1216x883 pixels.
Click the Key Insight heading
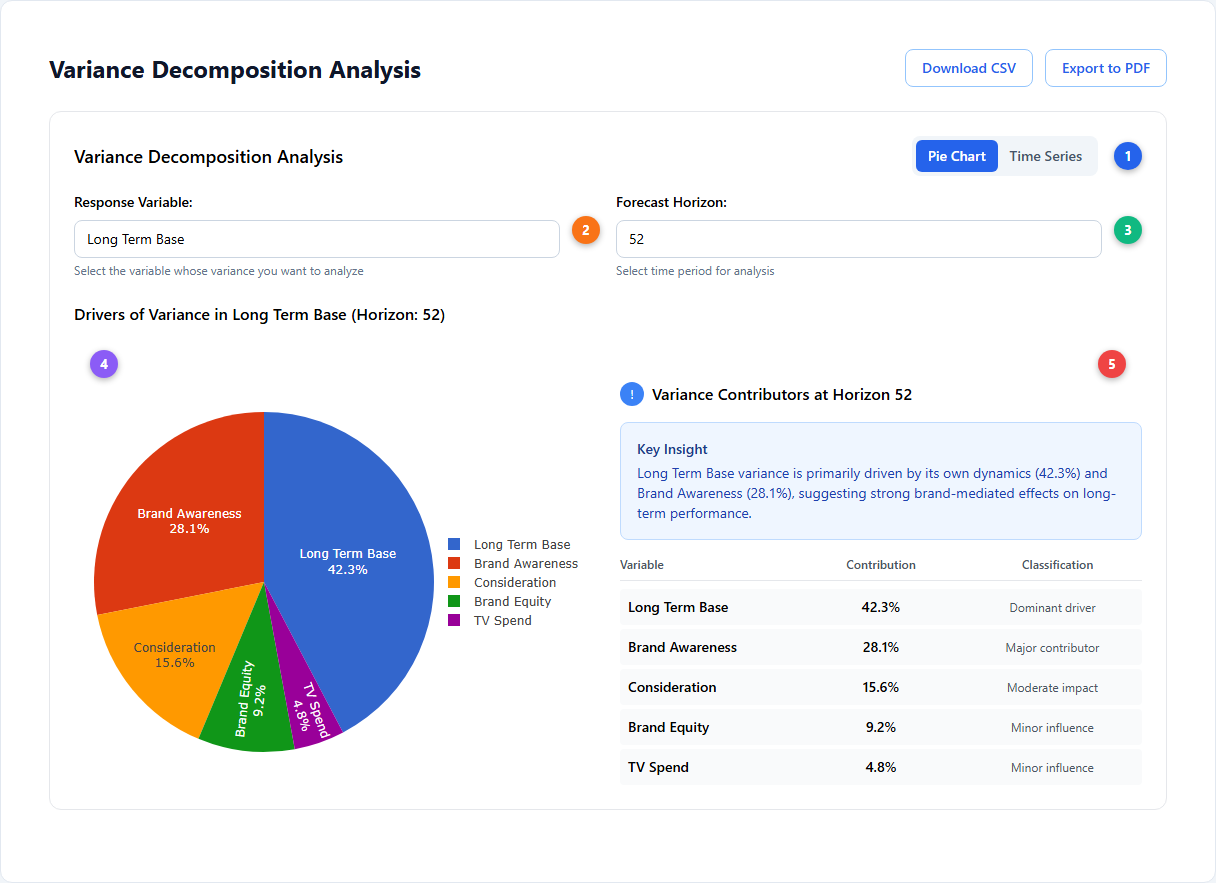(x=672, y=450)
